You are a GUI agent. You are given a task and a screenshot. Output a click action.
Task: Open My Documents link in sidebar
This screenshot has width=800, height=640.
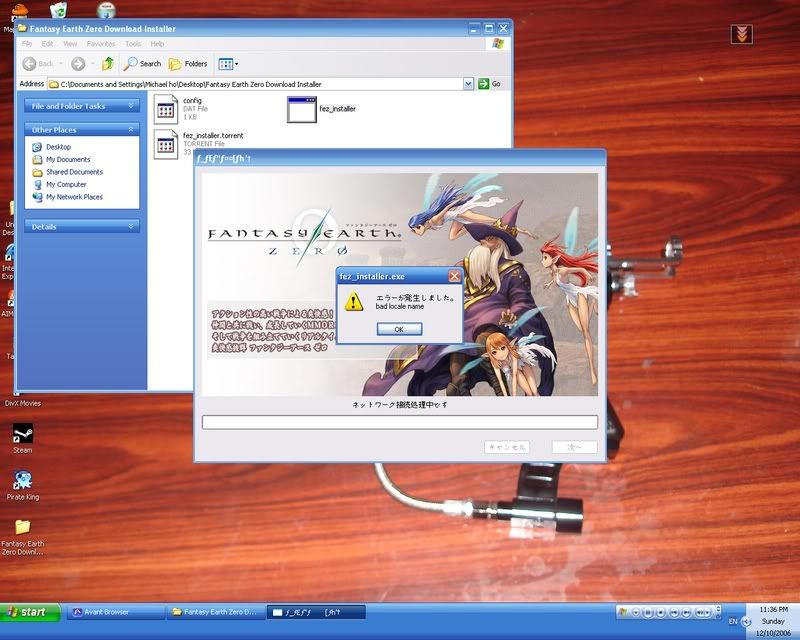pos(67,159)
